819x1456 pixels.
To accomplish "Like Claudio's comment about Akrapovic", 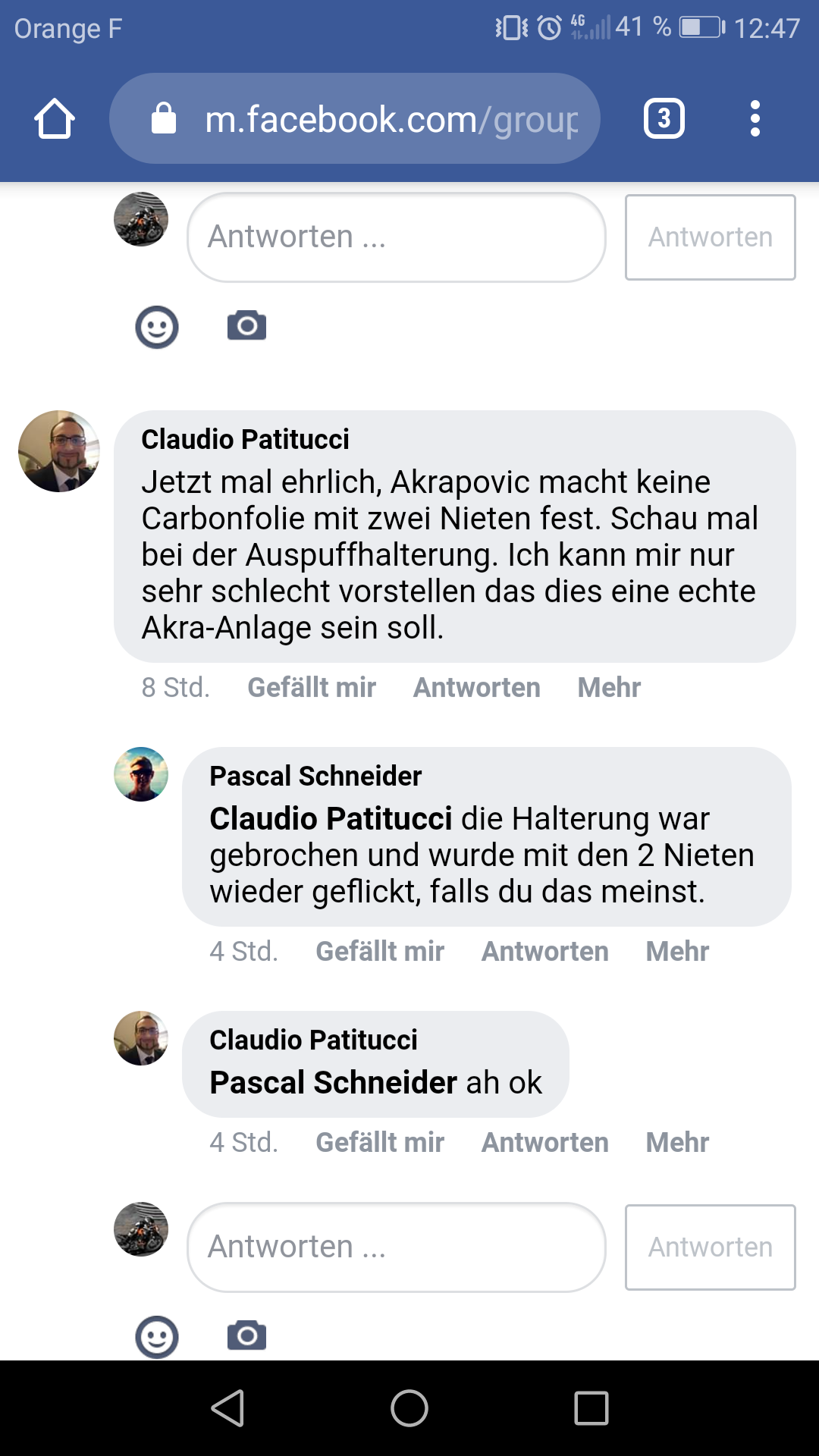I will [x=312, y=688].
